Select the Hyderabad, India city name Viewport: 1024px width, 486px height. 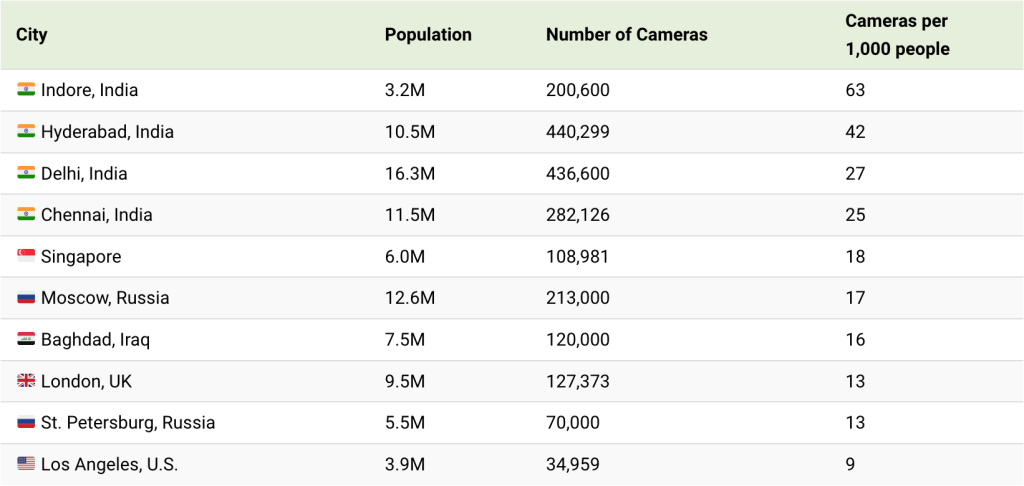(x=108, y=132)
